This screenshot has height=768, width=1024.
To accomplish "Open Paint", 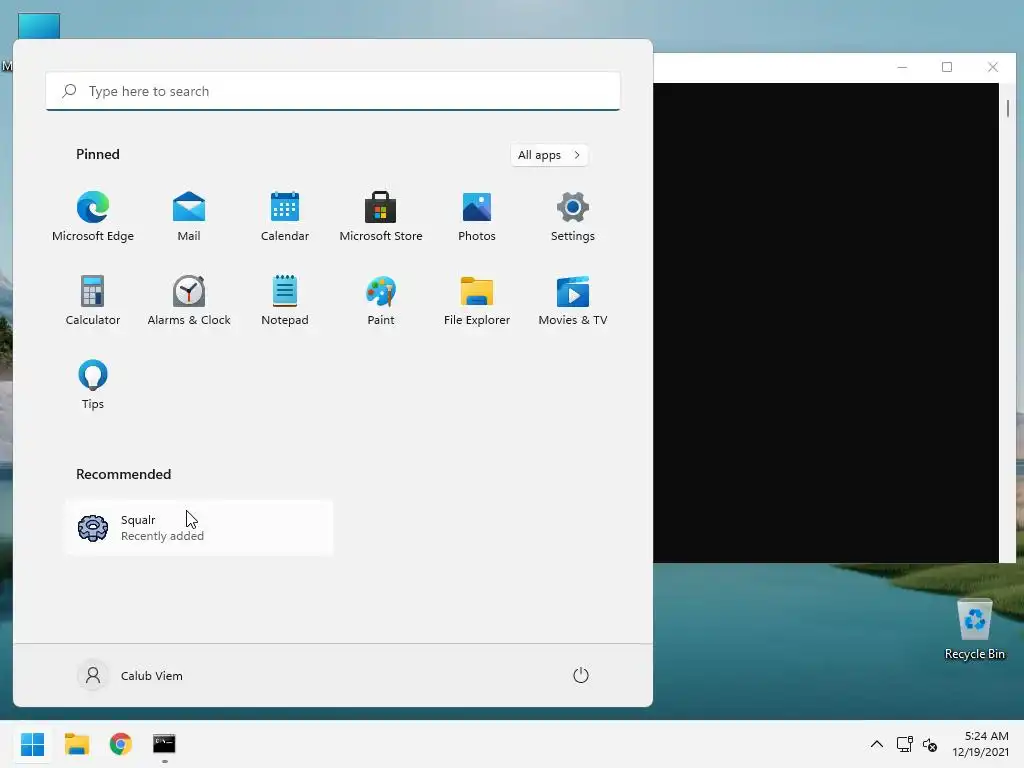I will point(381,301).
